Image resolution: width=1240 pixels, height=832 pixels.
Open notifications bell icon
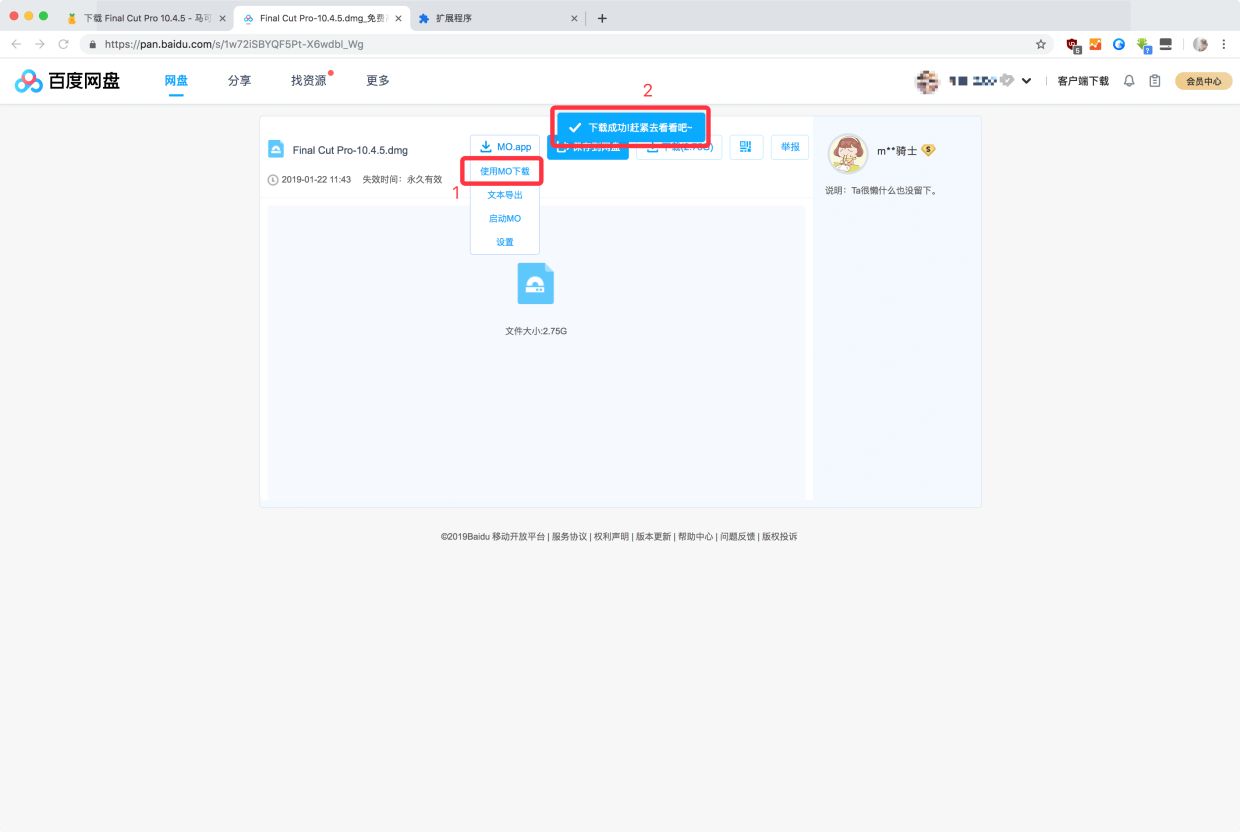pos(1129,81)
